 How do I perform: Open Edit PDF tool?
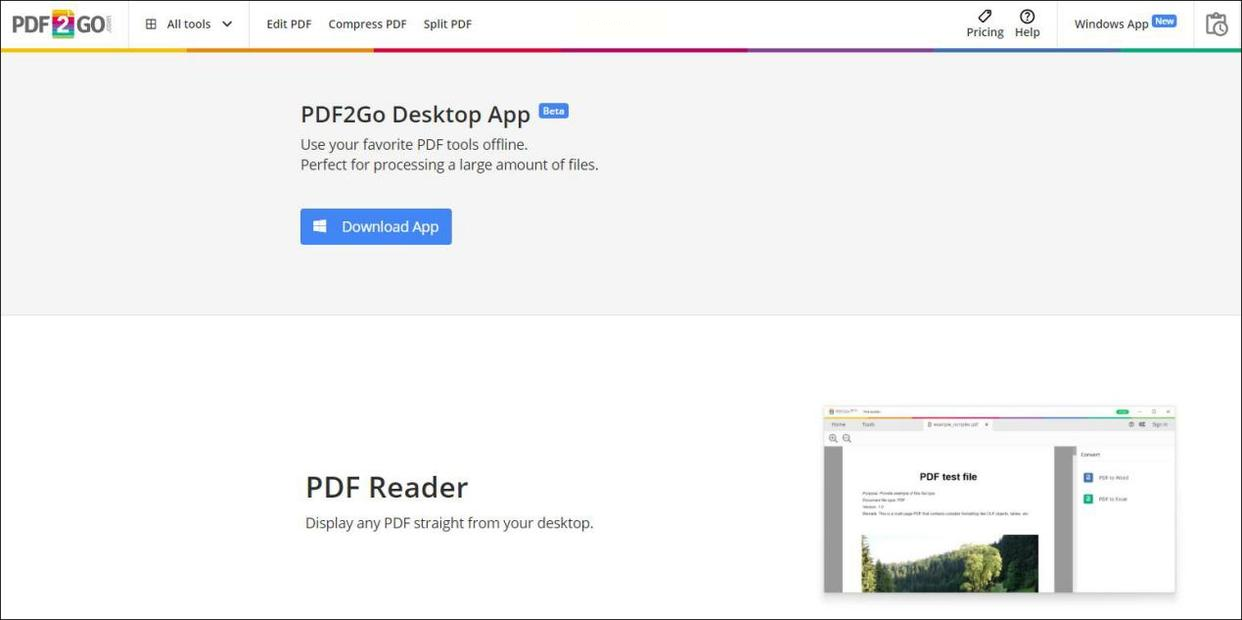point(289,24)
